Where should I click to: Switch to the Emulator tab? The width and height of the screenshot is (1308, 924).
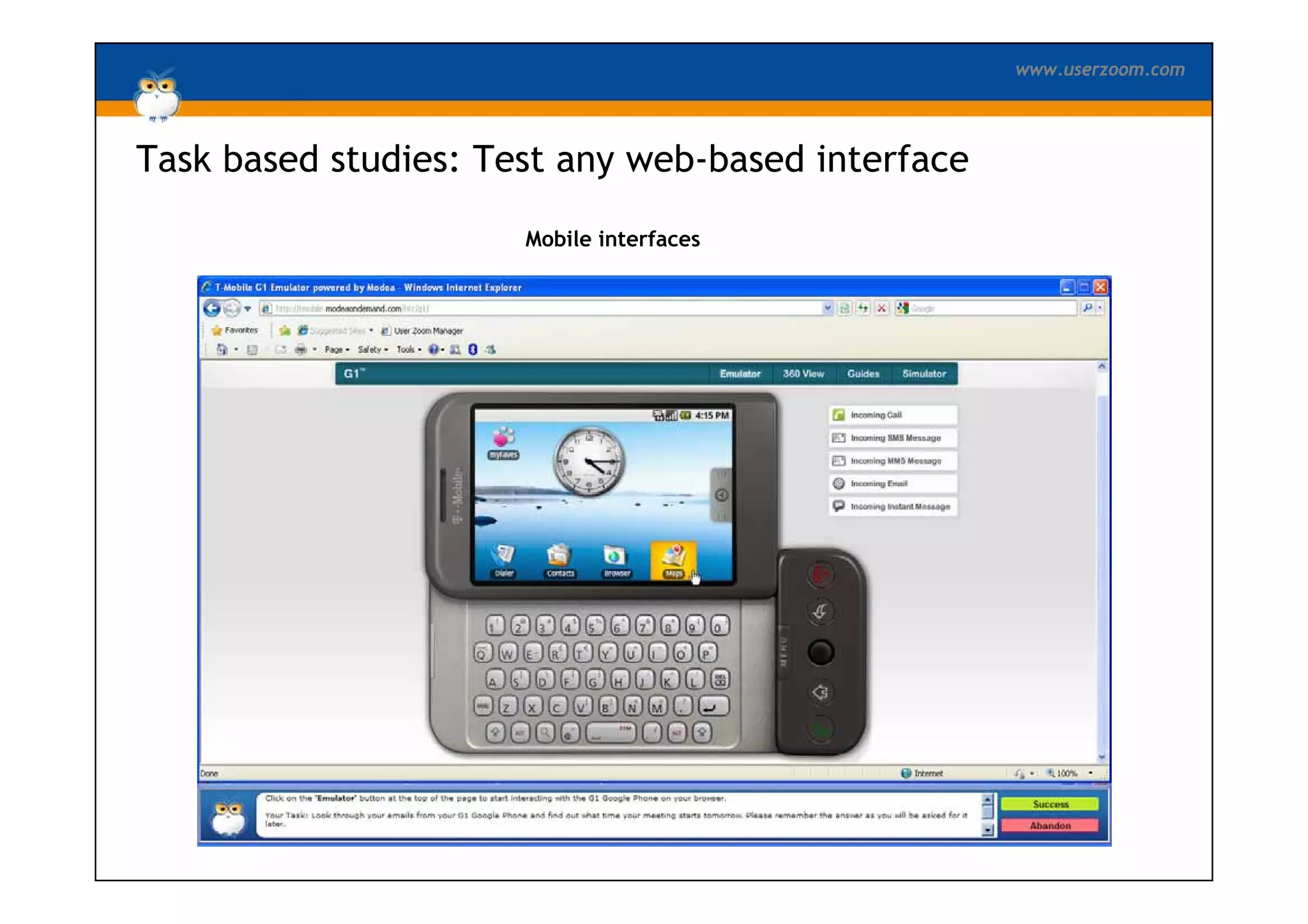tap(740, 374)
